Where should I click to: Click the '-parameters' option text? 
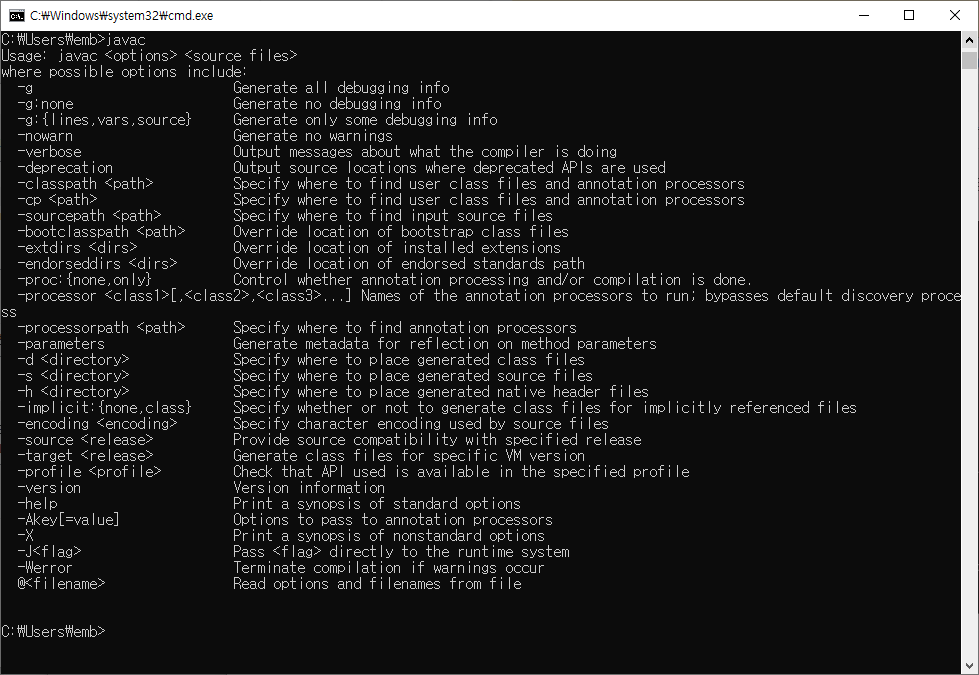(x=61, y=344)
